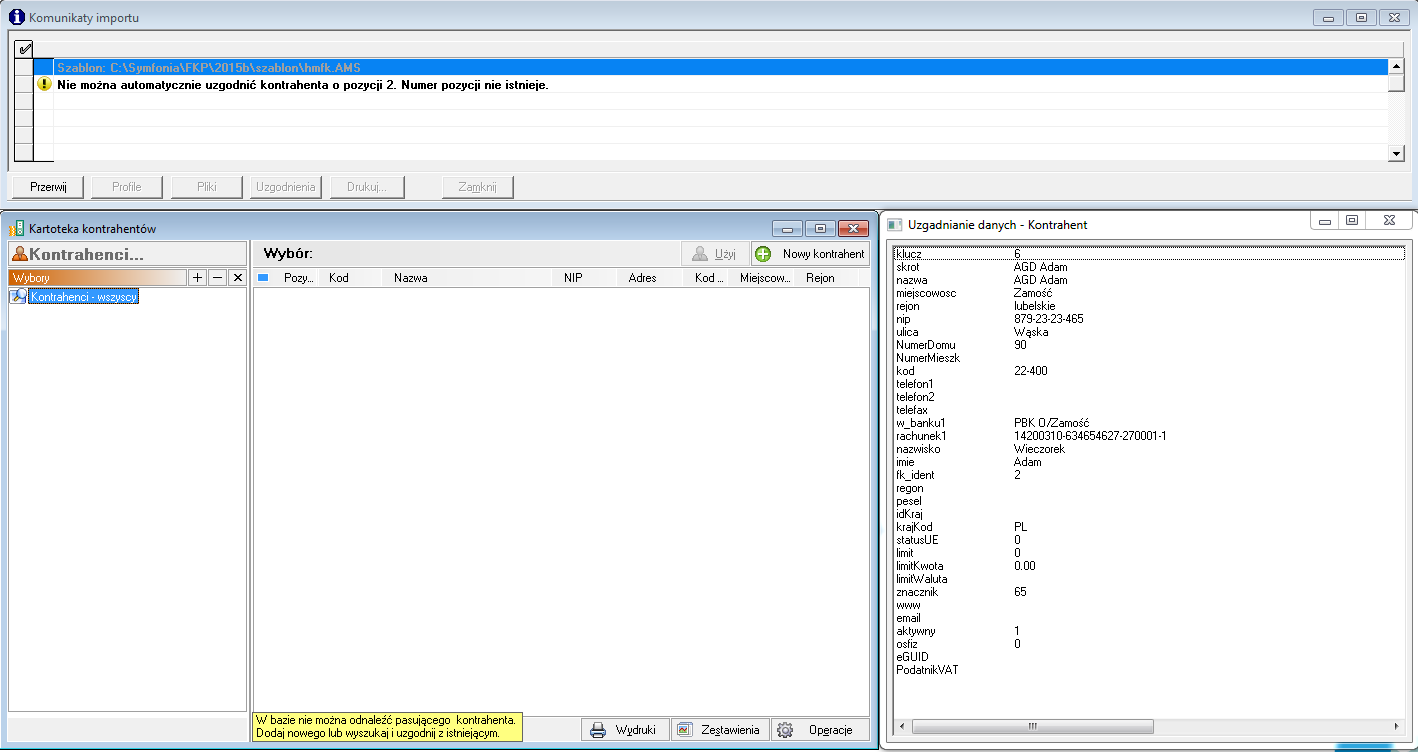This screenshot has height=752, width=1418.
Task: Sort by Adres column header
Action: coord(652,278)
